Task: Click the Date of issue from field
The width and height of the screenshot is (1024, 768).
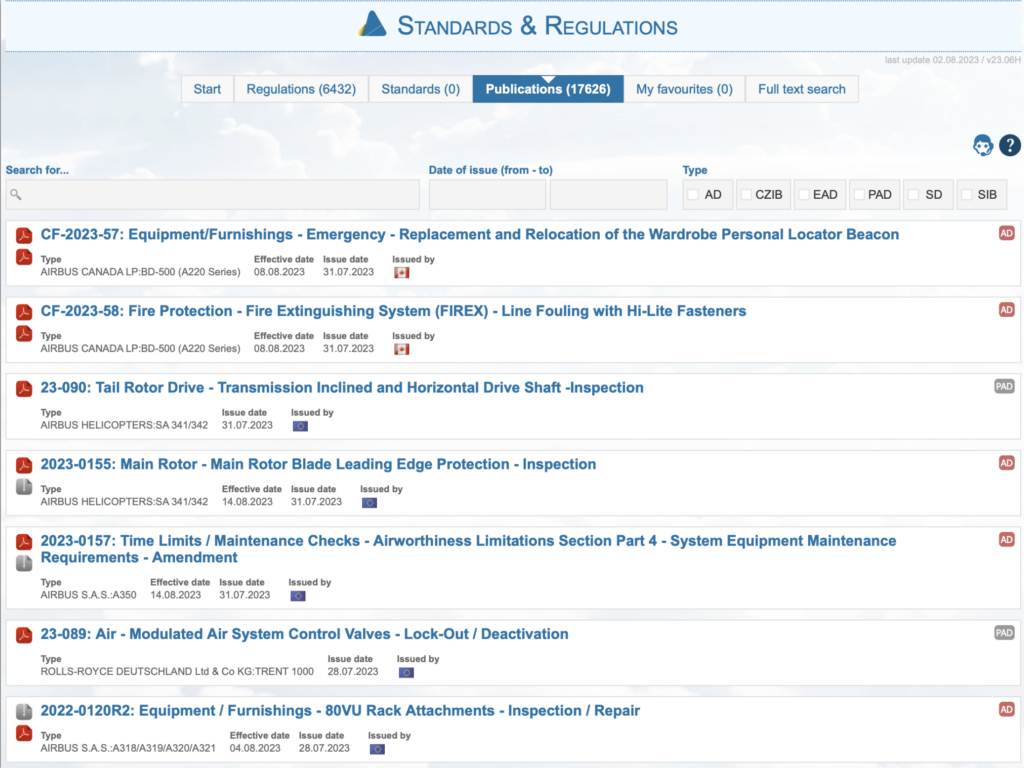Action: point(487,195)
